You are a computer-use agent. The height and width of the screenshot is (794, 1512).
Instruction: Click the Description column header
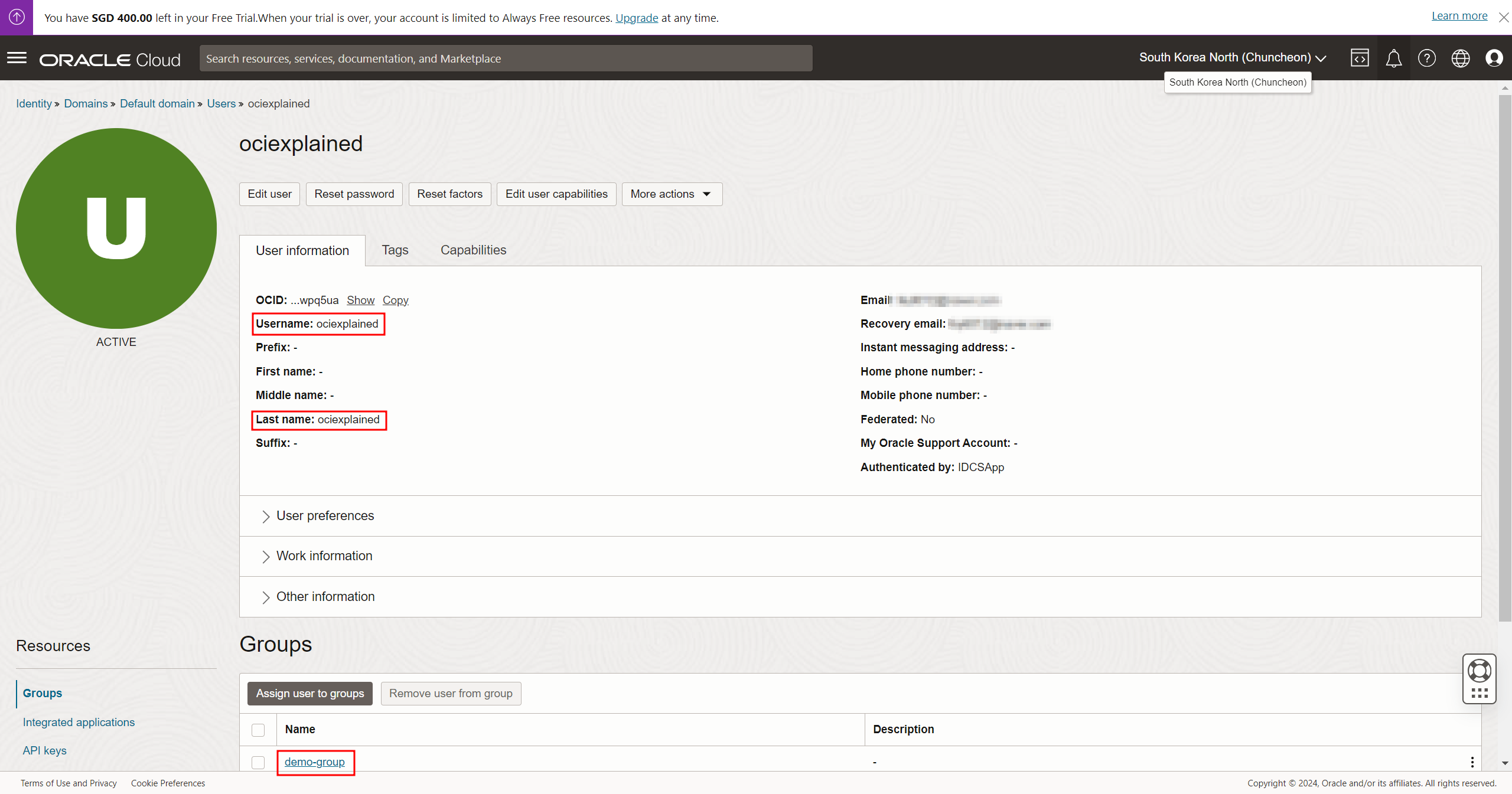pyautogui.click(x=904, y=730)
